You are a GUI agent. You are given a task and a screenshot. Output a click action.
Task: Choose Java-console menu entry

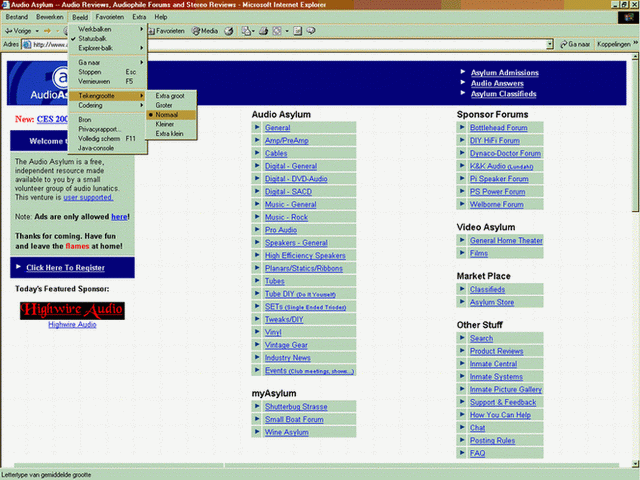tap(107, 148)
